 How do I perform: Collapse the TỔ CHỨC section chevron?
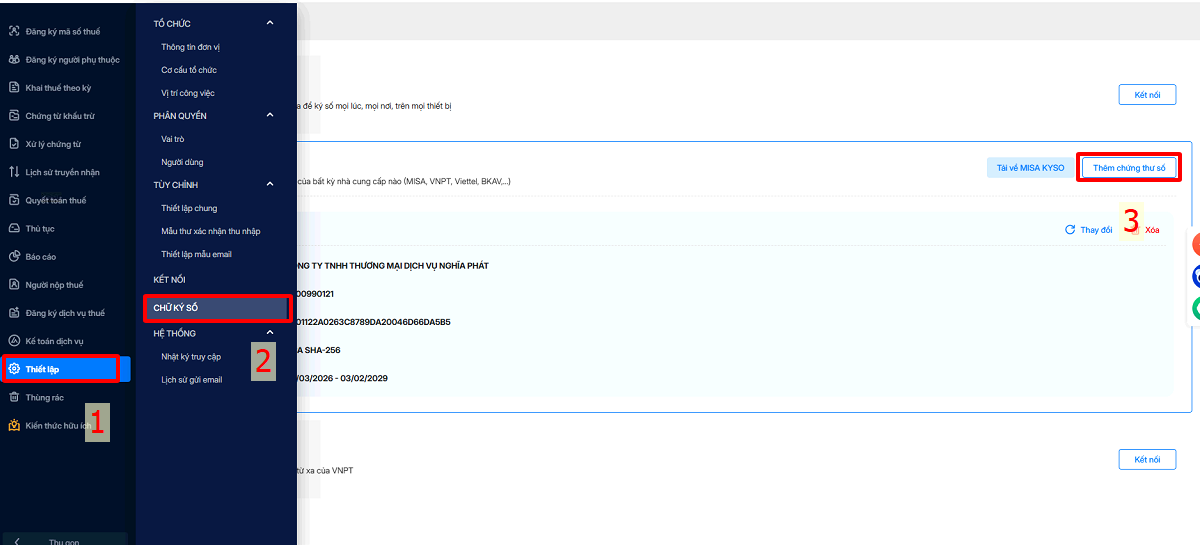coord(269,23)
